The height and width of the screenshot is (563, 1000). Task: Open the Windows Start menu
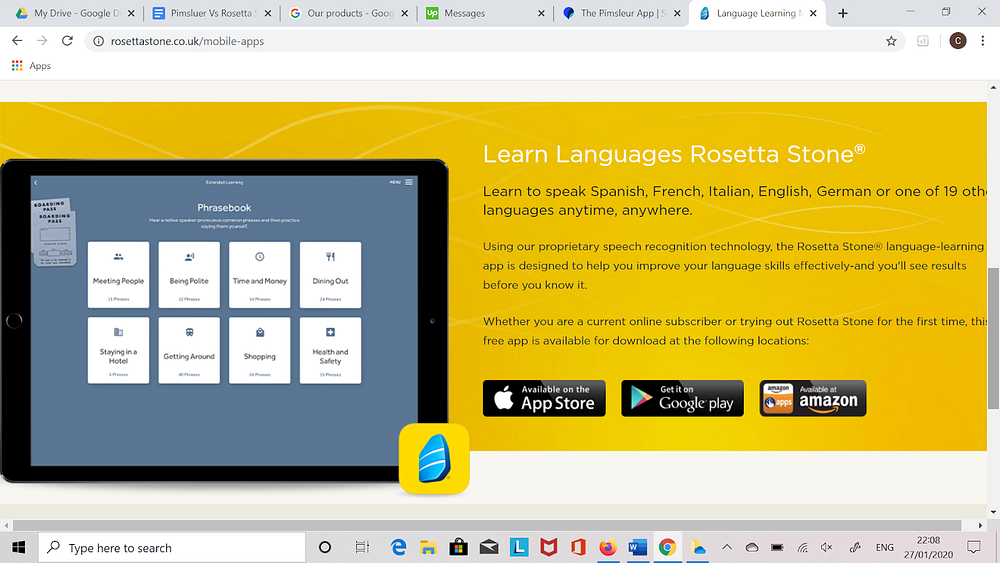[x=18, y=547]
